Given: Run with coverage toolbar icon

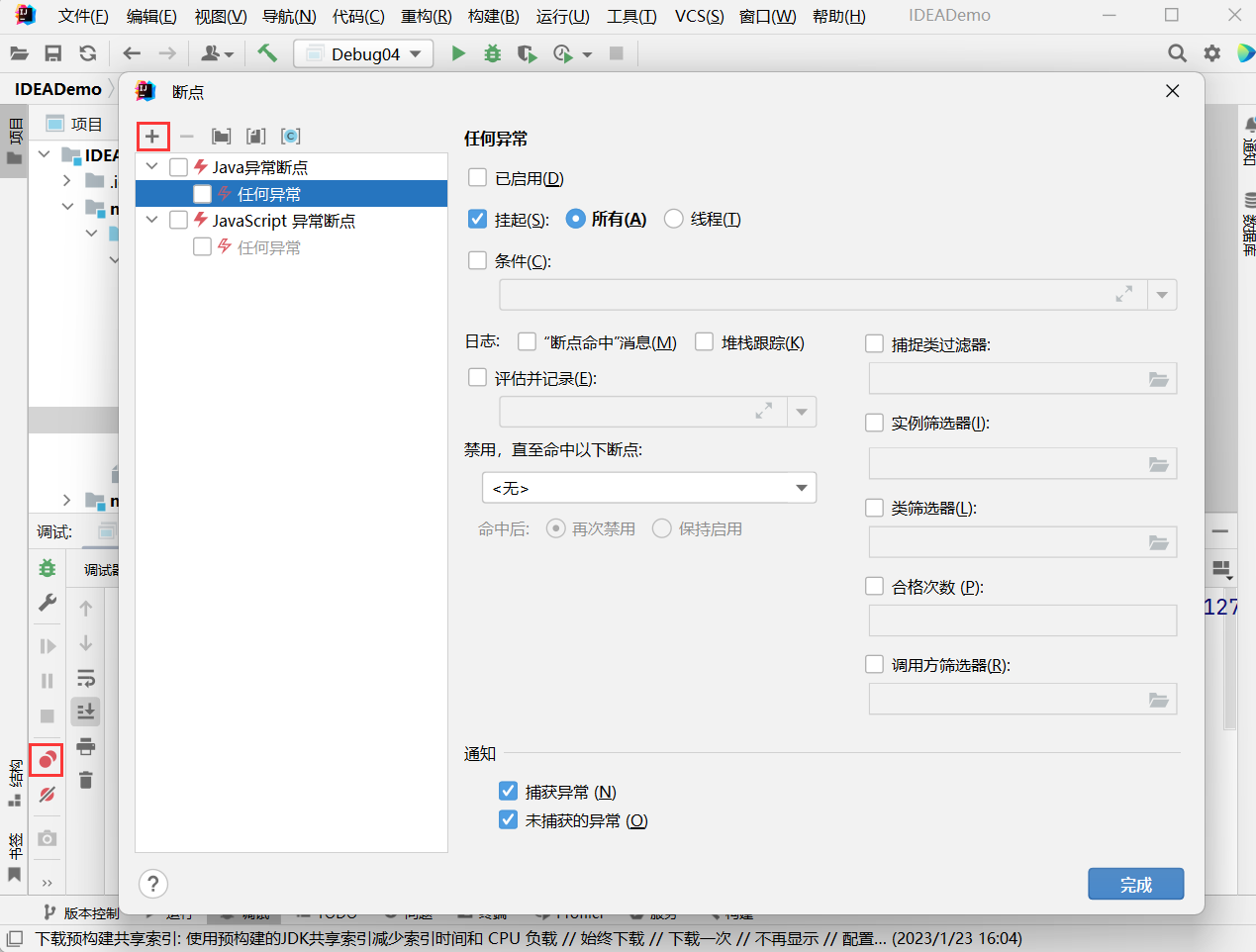Looking at the screenshot, I should click(527, 53).
